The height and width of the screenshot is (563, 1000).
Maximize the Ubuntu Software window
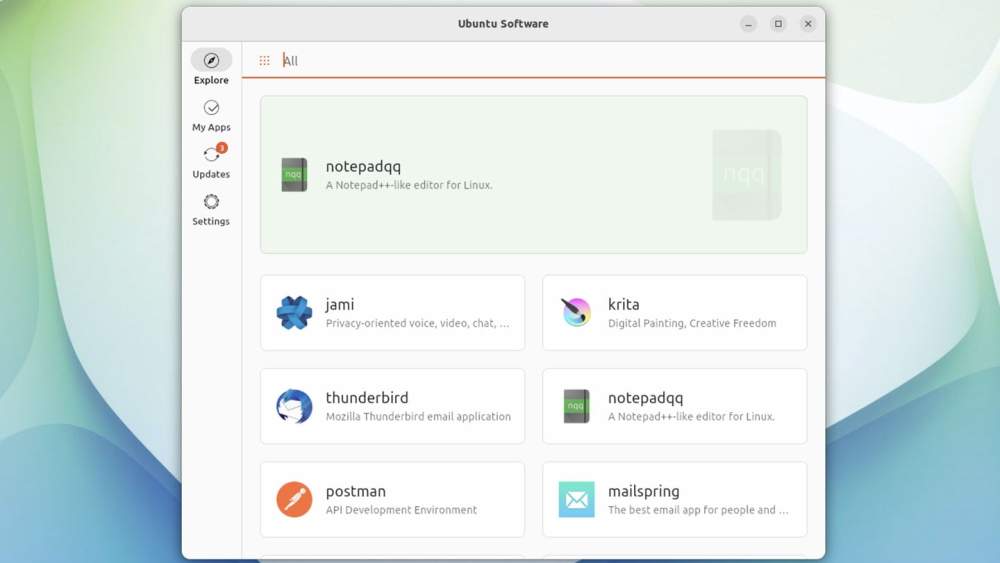(778, 24)
